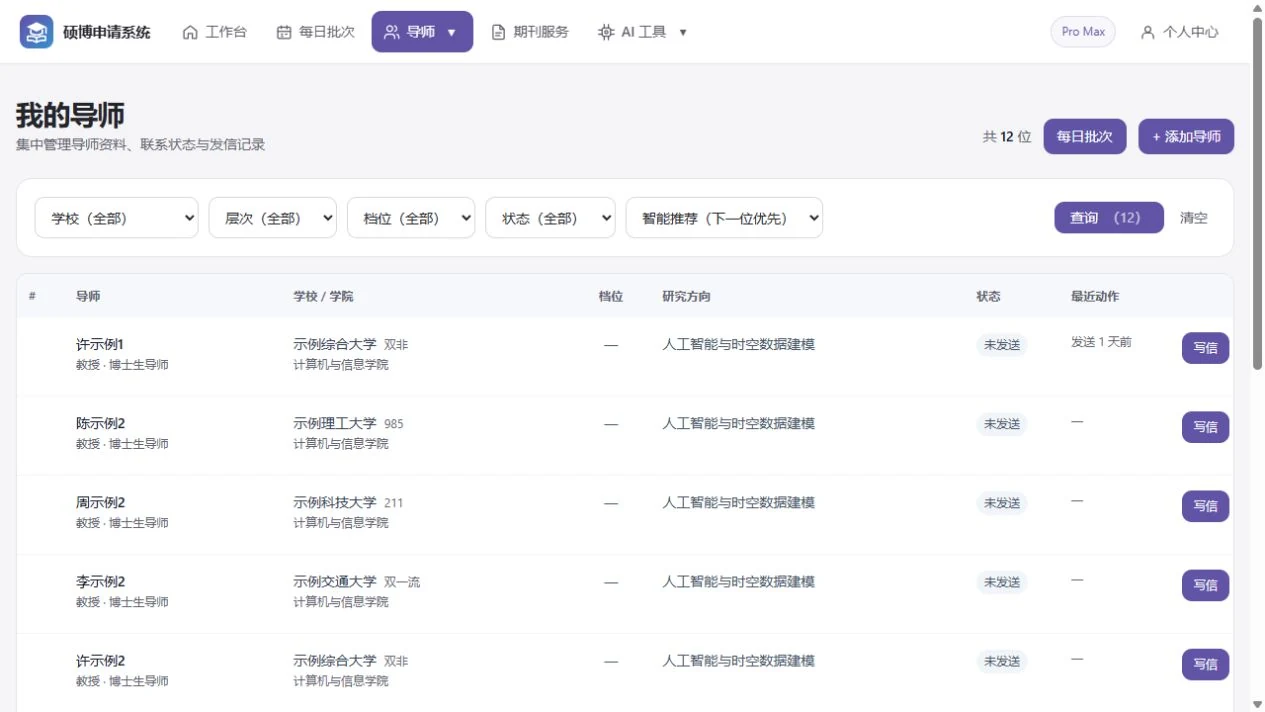1265x712 pixels.
Task: Click 示例交通大学 school cell
Action: click(x=335, y=581)
